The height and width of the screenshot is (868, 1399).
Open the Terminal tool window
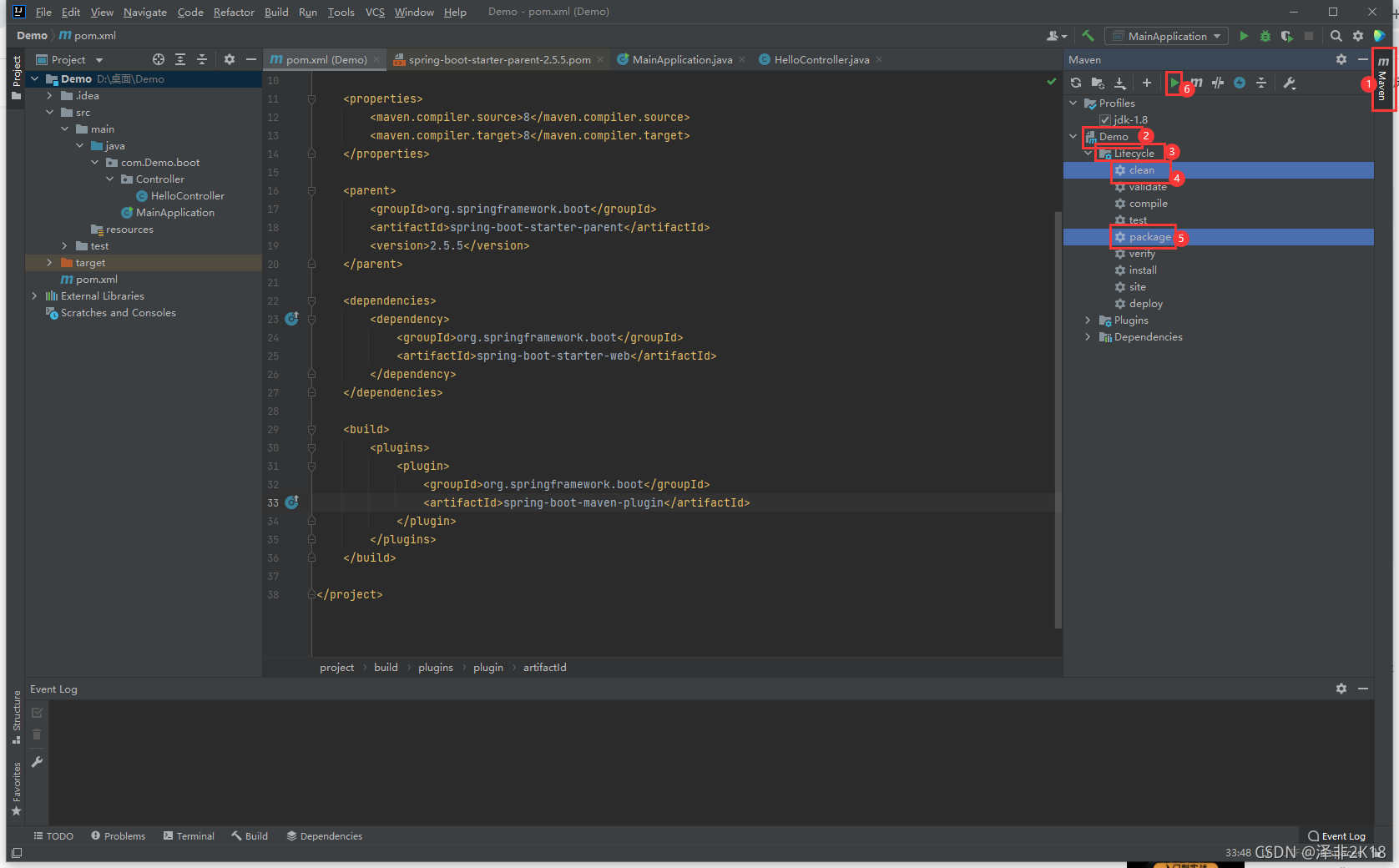coord(189,835)
